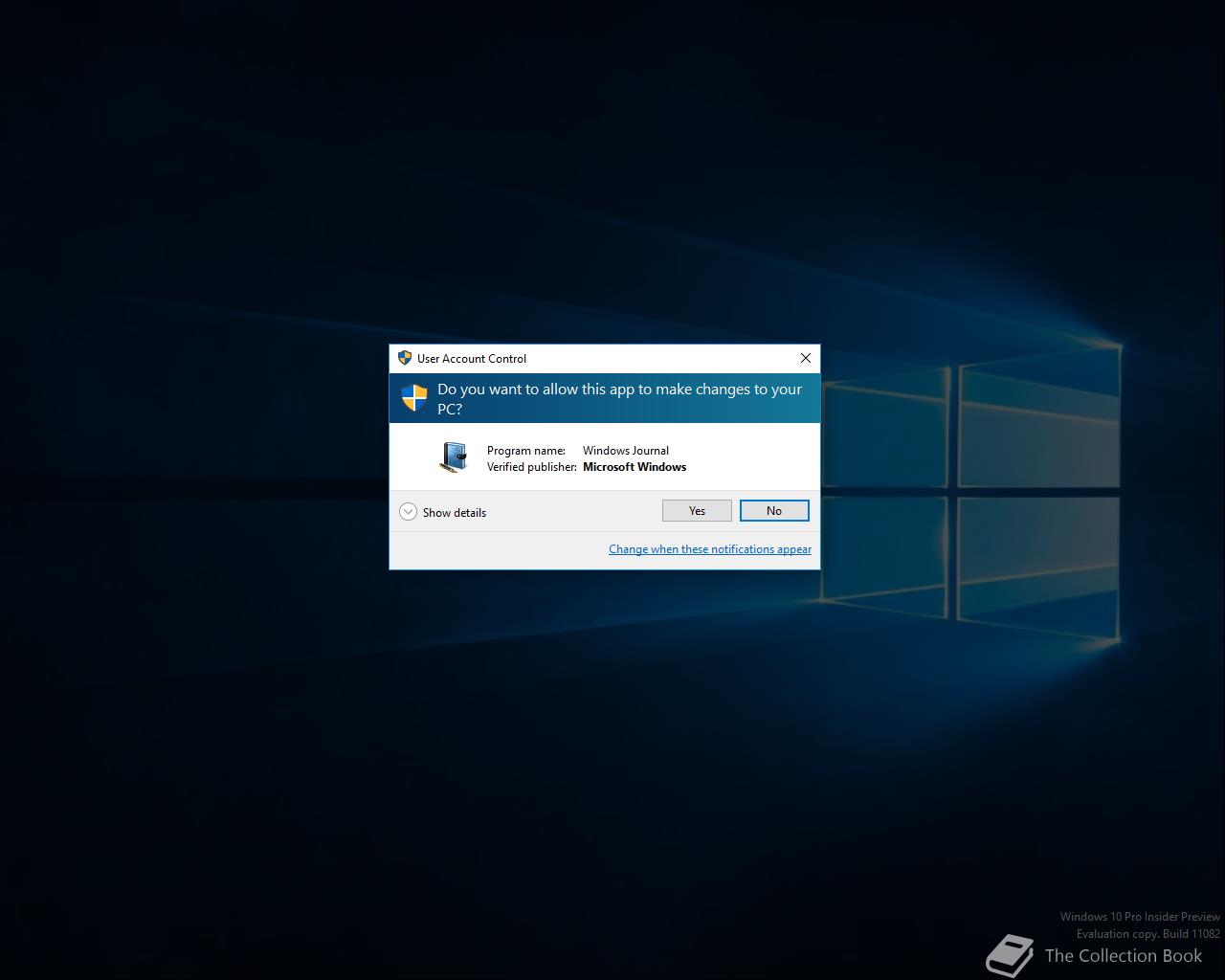
Task: Click the UAC shield icon in title bar
Action: (405, 358)
